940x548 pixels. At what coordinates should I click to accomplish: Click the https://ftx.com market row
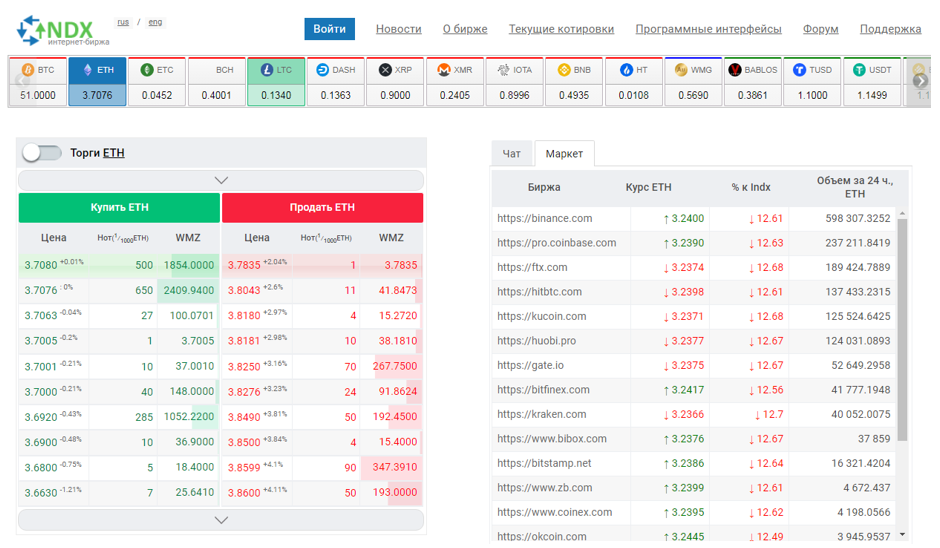694,267
